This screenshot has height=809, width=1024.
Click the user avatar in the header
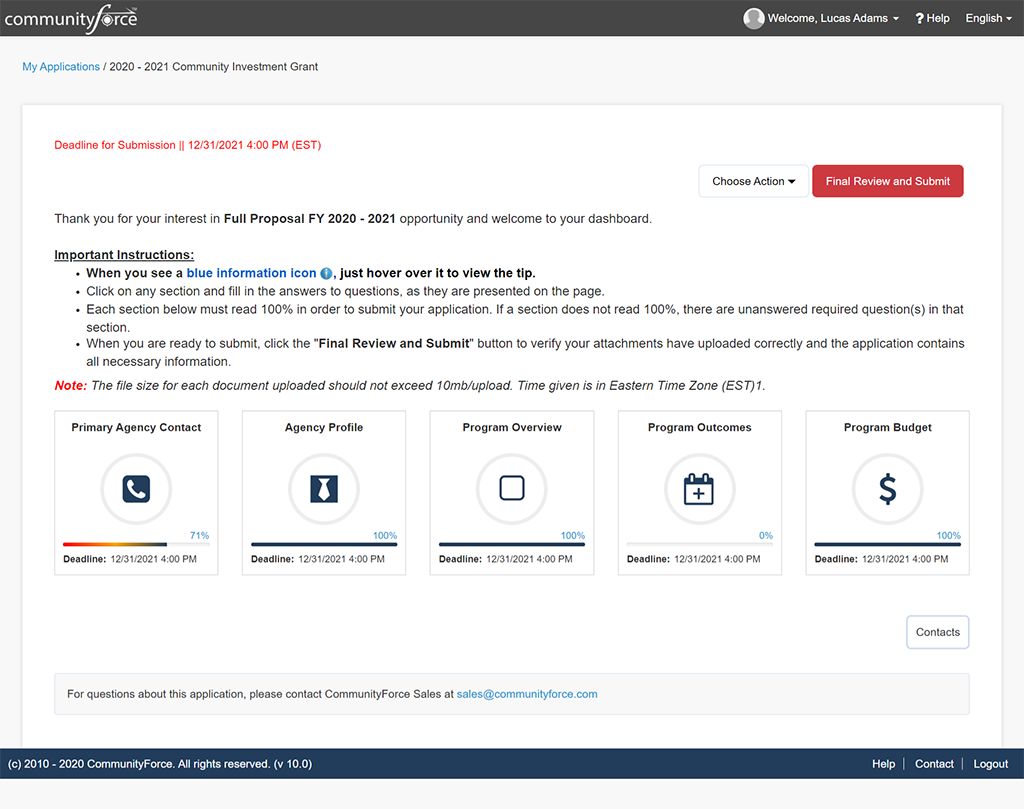click(753, 18)
